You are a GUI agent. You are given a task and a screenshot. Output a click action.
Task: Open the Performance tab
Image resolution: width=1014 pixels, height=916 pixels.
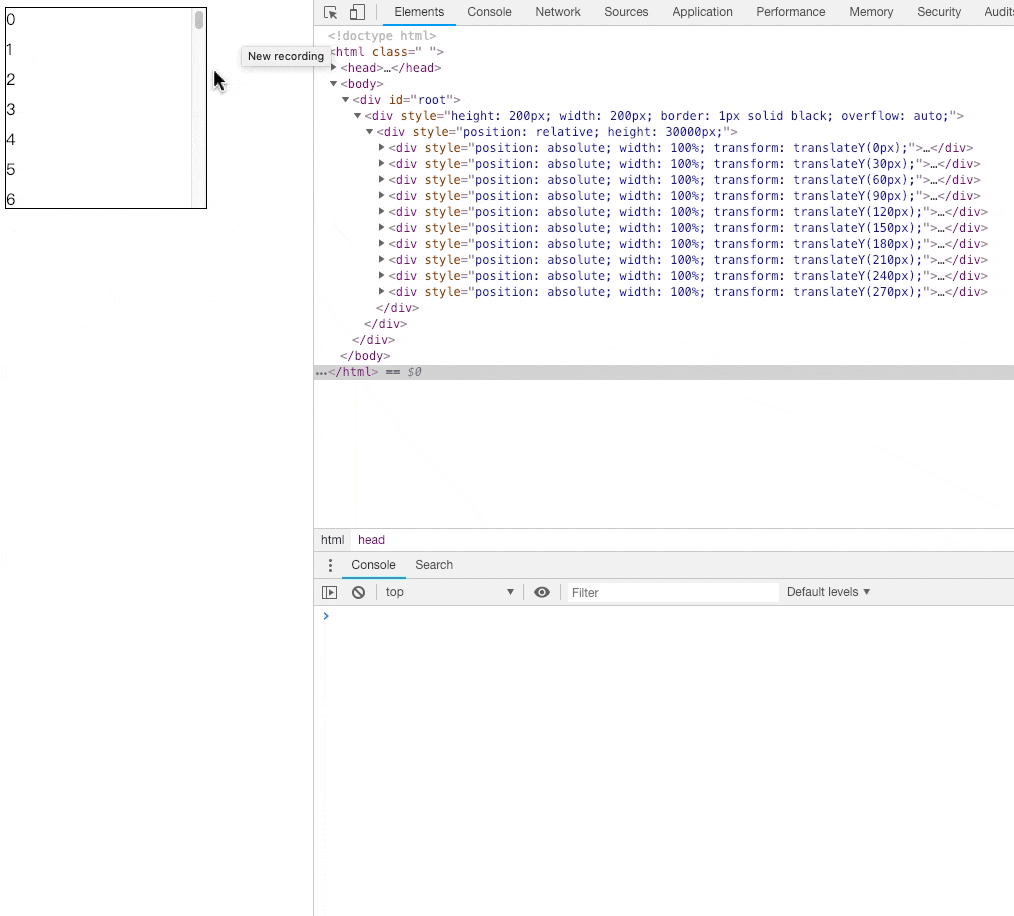click(x=791, y=12)
